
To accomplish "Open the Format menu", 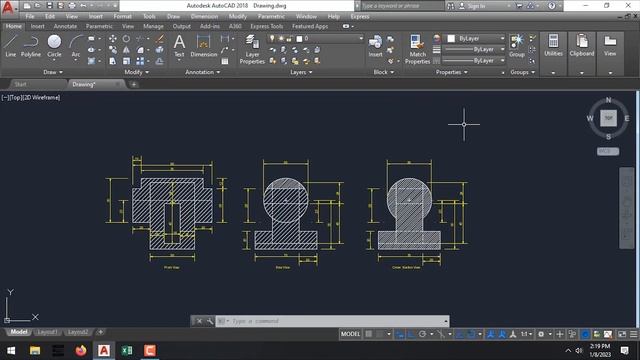I will coord(122,16).
